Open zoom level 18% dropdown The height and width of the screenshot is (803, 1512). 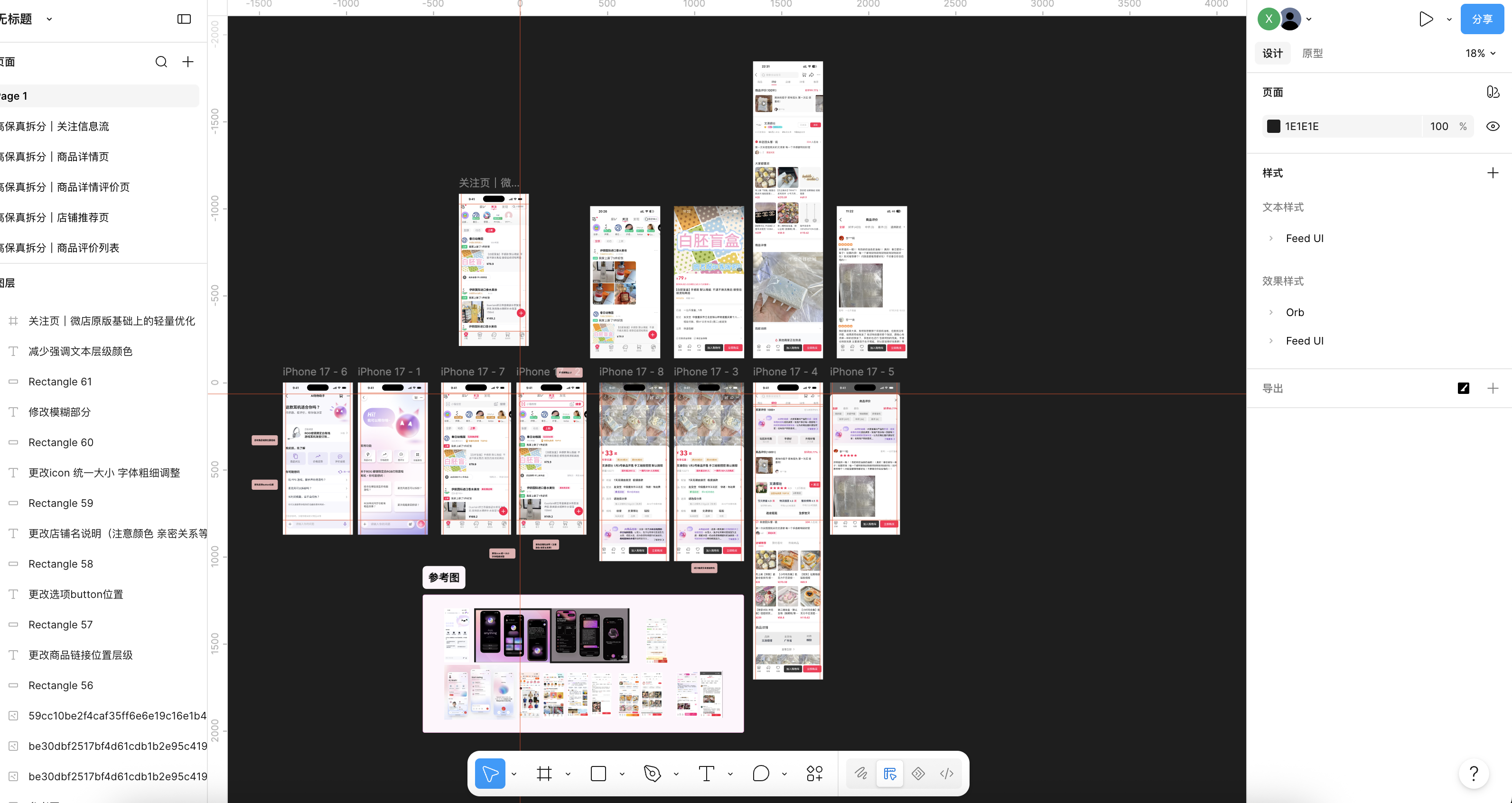pyautogui.click(x=1481, y=54)
